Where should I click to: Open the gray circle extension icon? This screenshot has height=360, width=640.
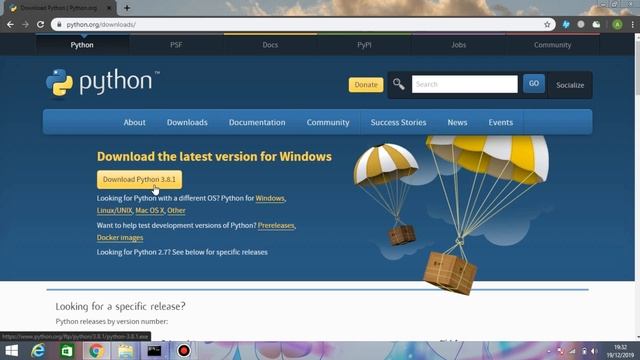click(581, 24)
